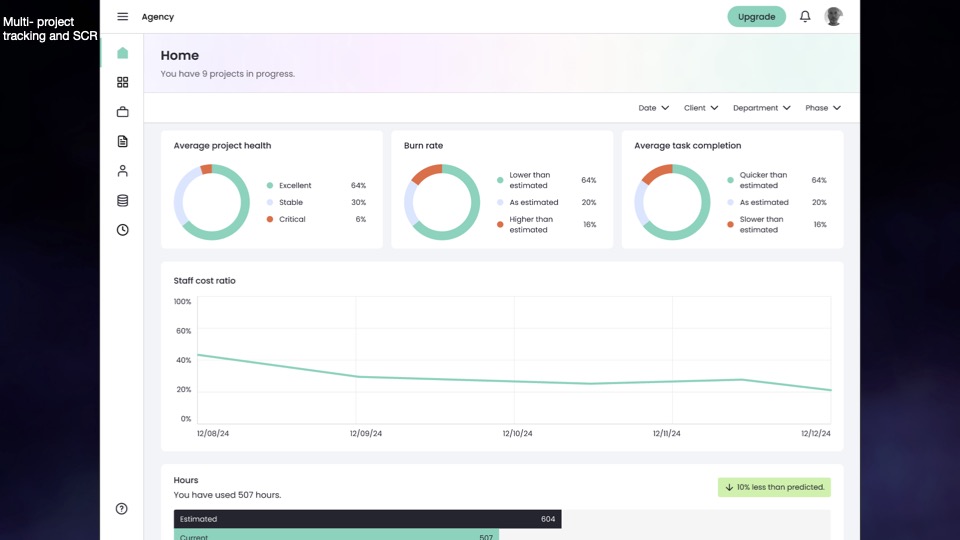The height and width of the screenshot is (540, 960).
Task: Open the hamburger menu beside Agency
Action: tap(122, 17)
